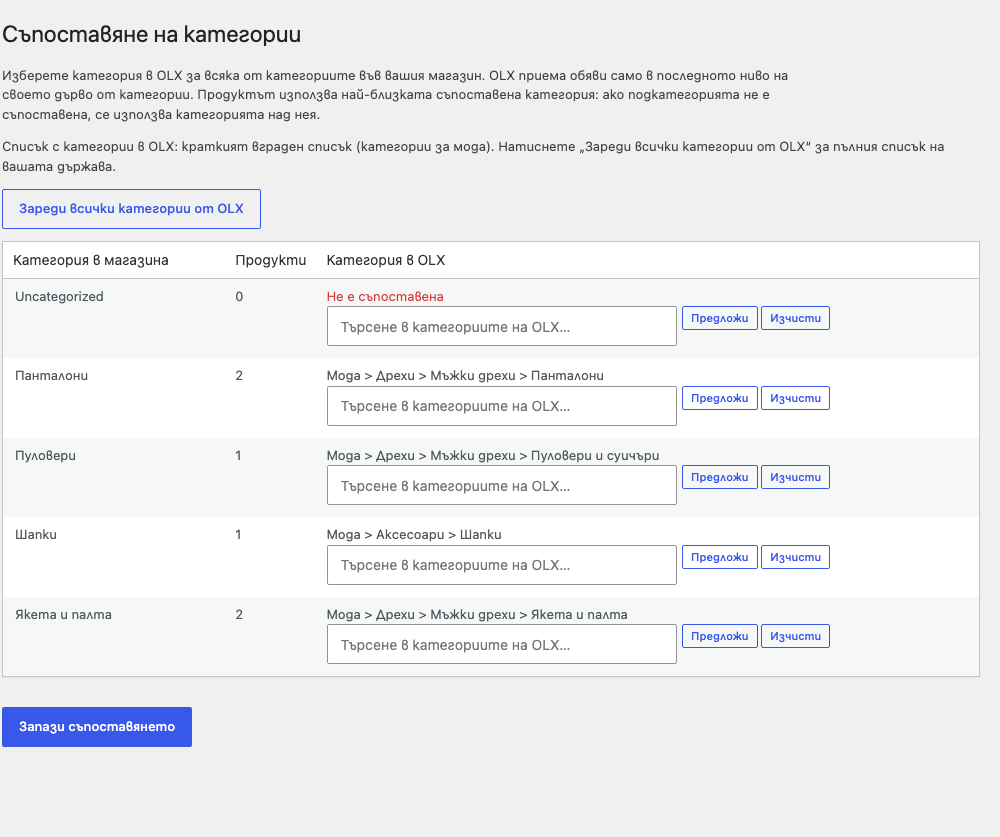Save mapping with 'Запази съпоставянето' button
This screenshot has width=1000, height=837.
point(97,727)
